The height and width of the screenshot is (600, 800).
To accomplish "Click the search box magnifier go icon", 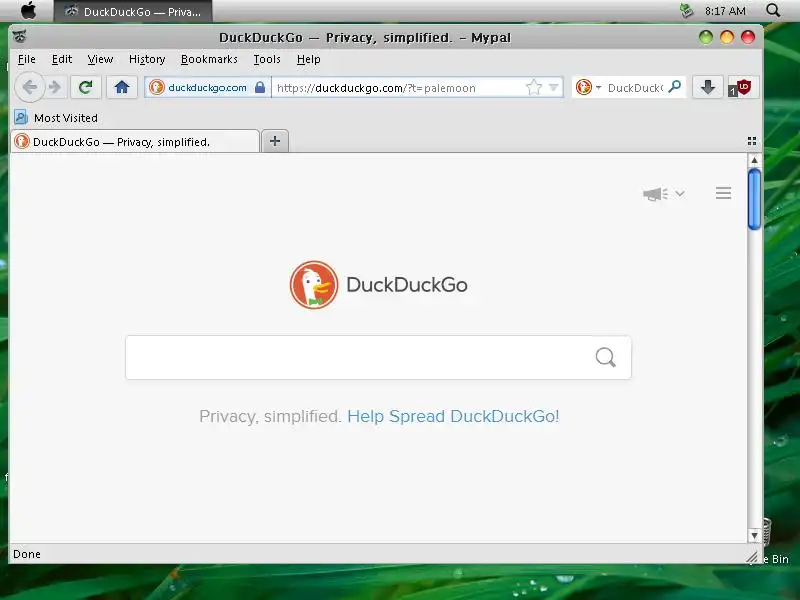I will [674, 87].
